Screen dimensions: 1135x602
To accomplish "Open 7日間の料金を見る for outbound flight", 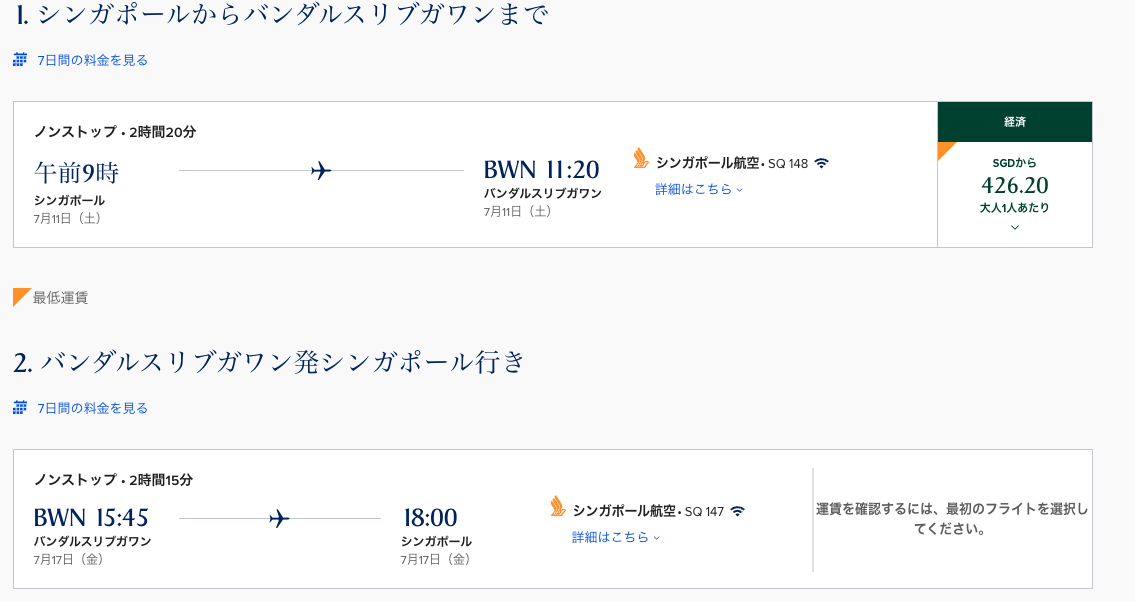I will point(92,60).
